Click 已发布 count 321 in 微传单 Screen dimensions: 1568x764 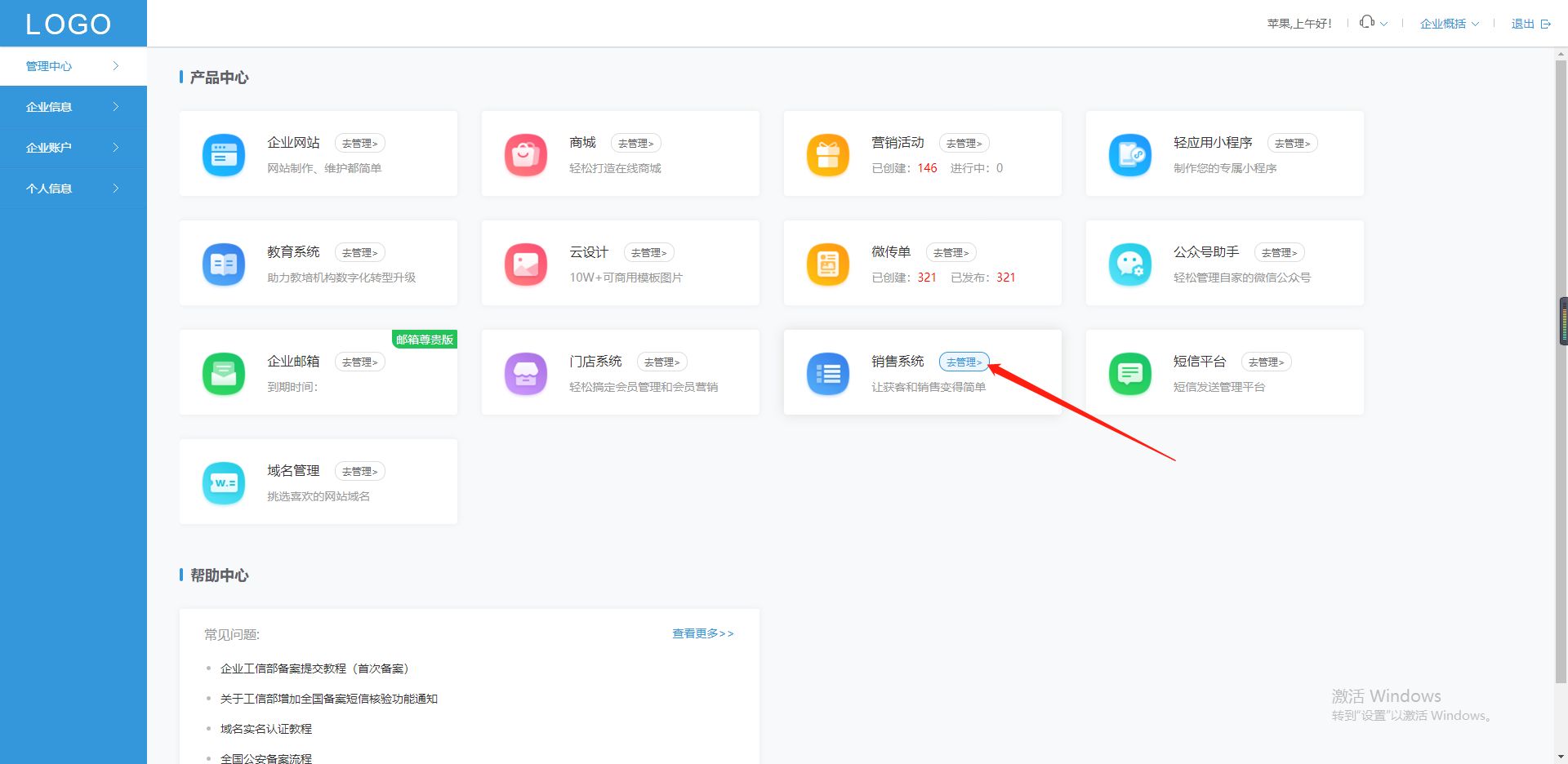(1006, 278)
